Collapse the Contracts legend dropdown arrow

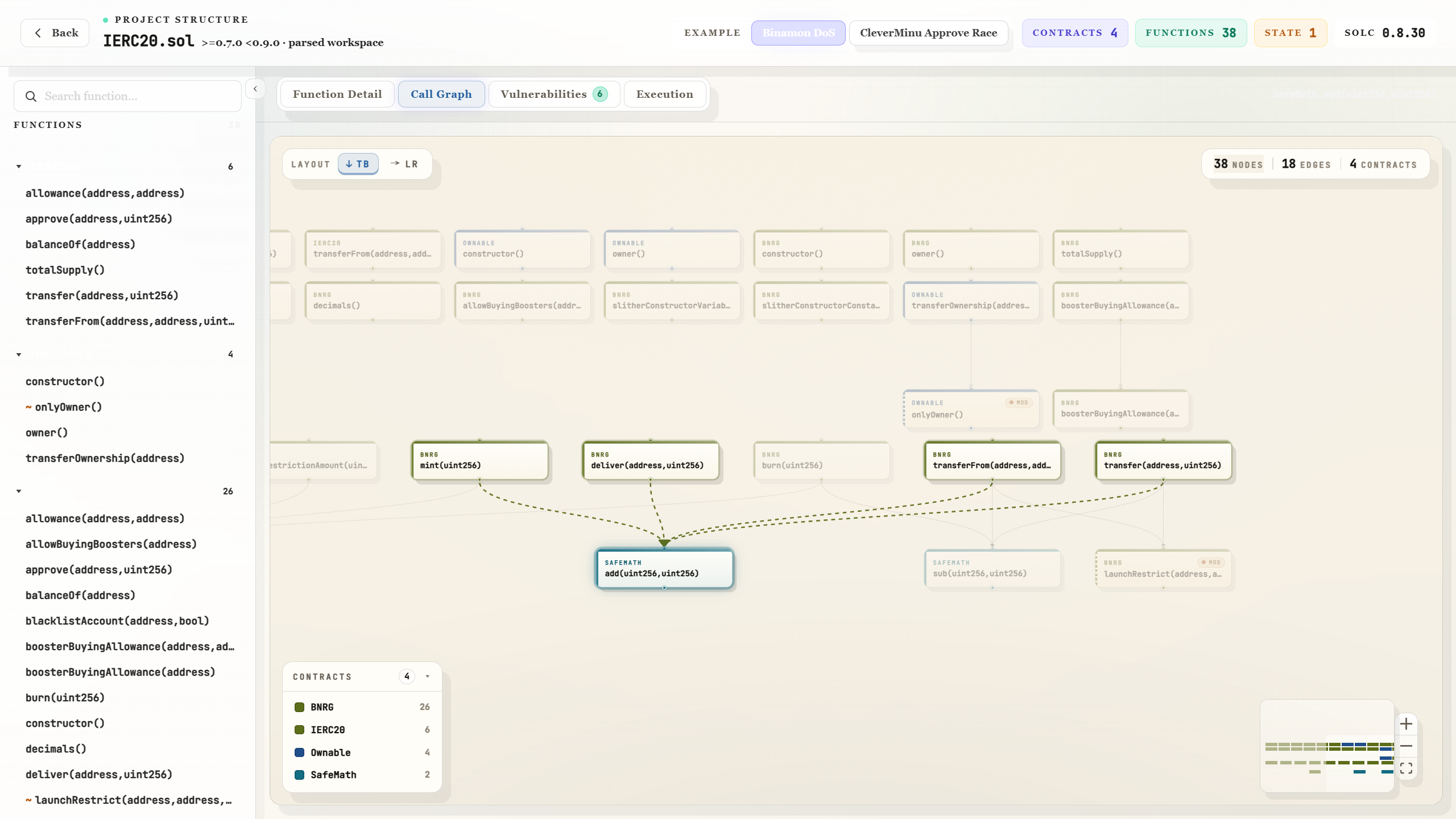pyautogui.click(x=427, y=676)
